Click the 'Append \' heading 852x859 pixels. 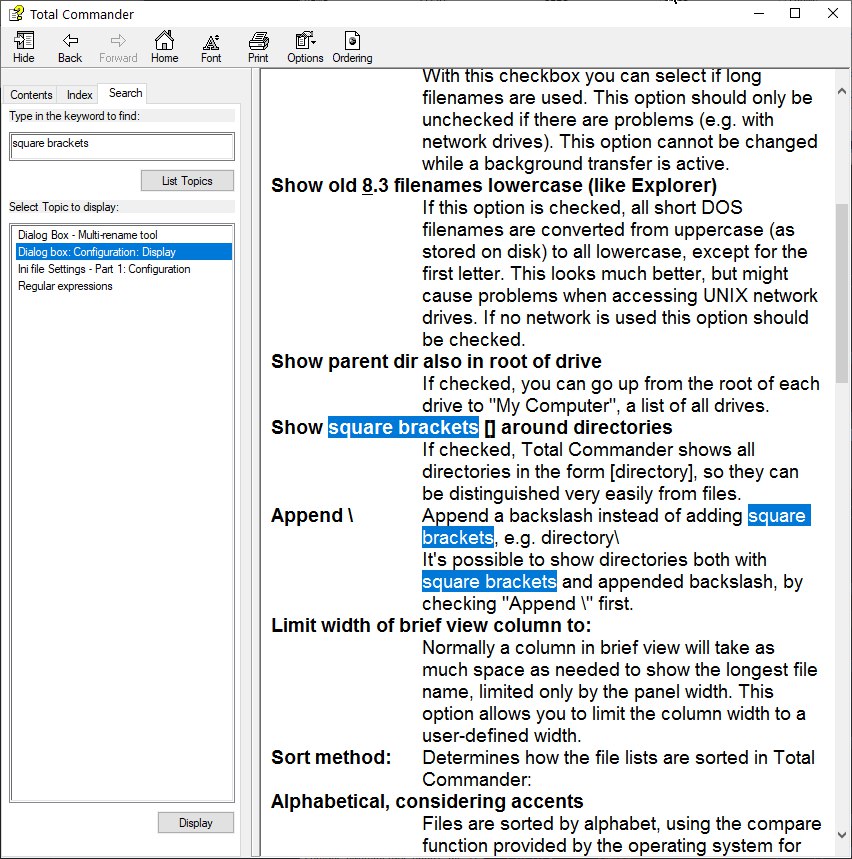312,516
